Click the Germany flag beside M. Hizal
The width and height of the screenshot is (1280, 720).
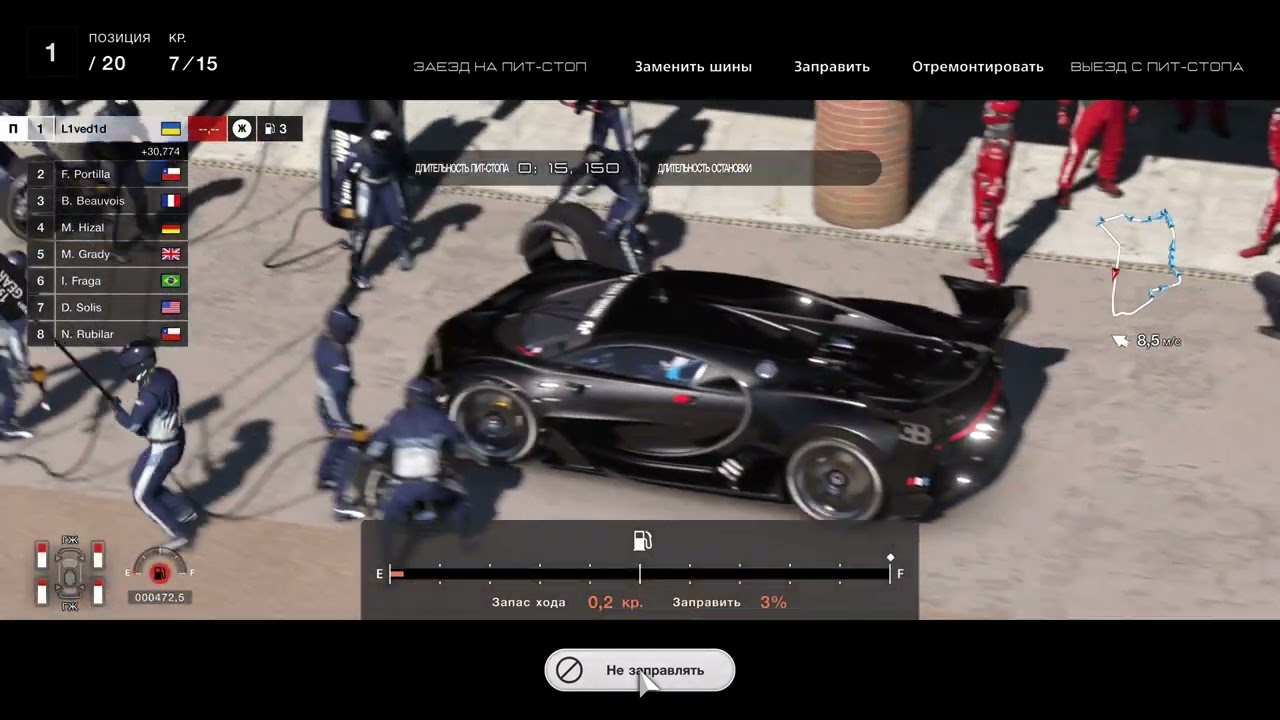point(171,227)
